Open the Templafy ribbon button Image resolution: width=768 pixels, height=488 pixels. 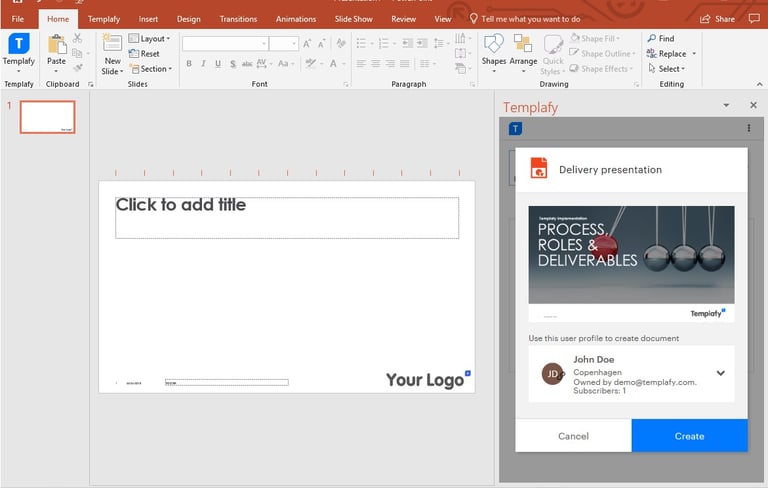pos(19,53)
